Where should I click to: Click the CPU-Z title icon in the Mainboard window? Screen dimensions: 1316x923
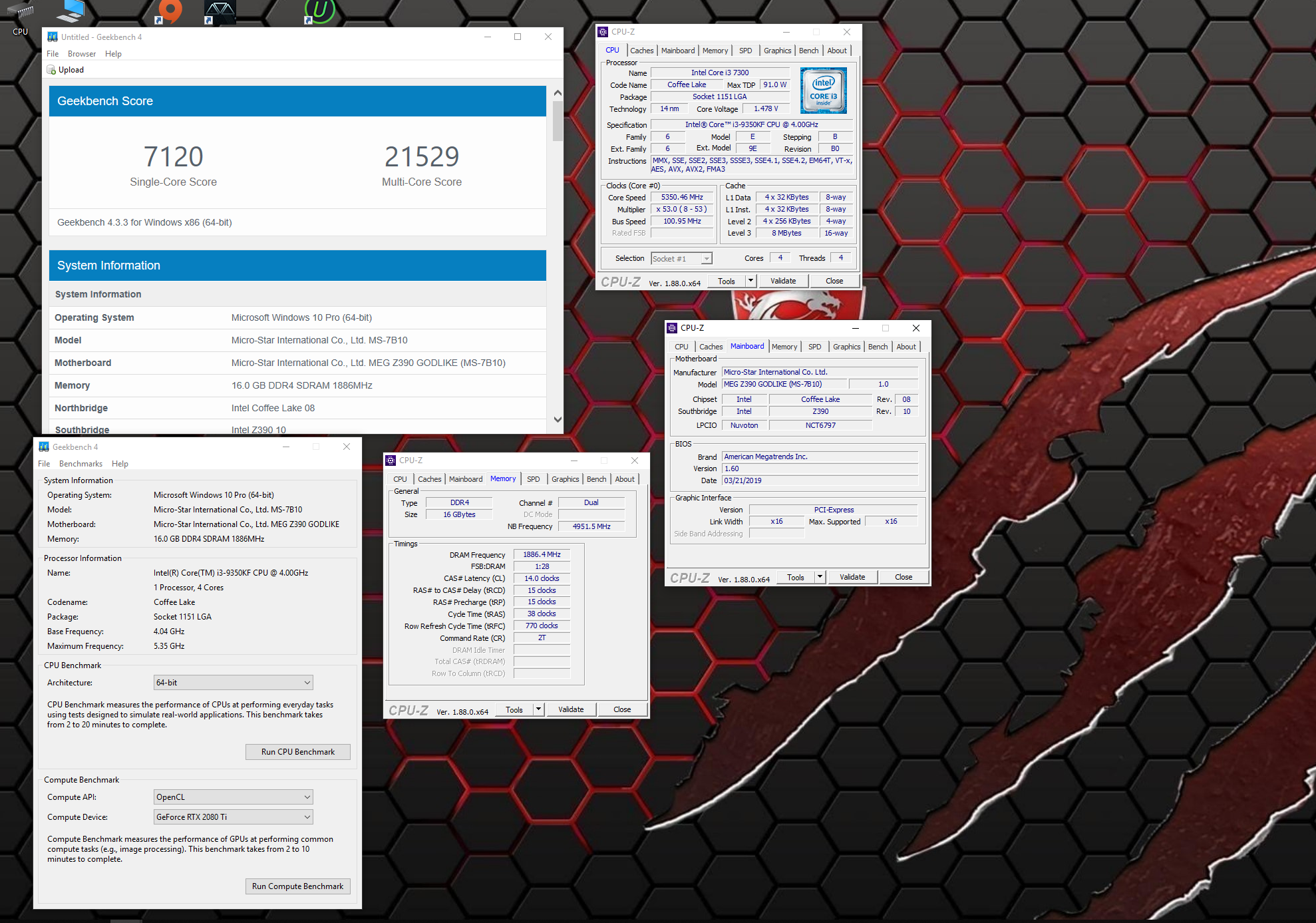click(x=672, y=327)
